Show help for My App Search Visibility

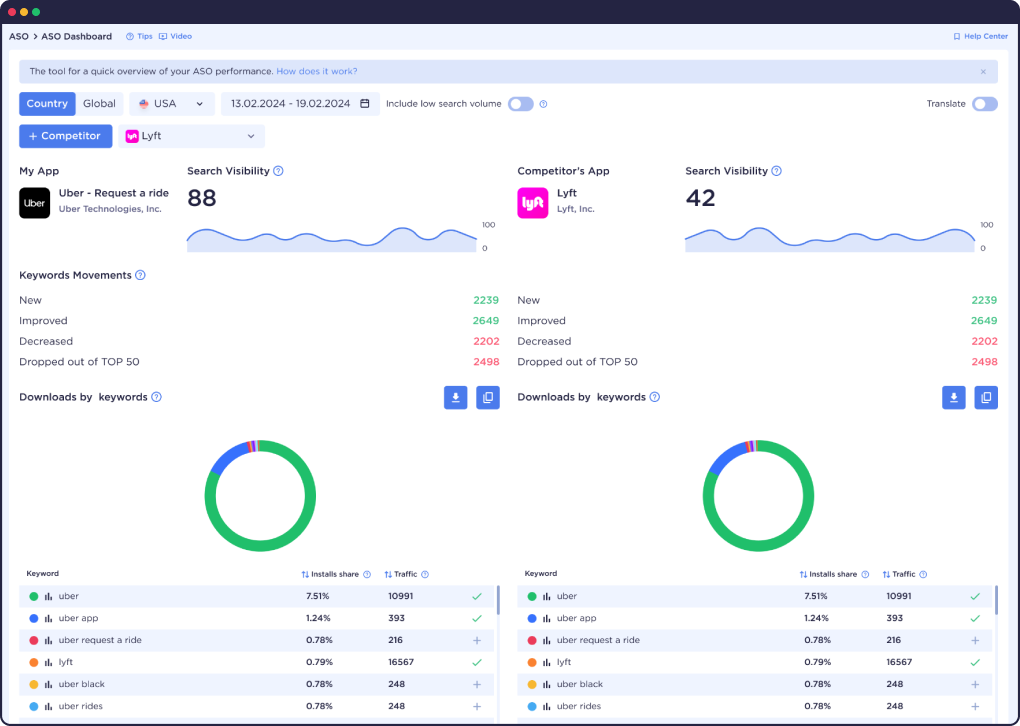(x=278, y=171)
